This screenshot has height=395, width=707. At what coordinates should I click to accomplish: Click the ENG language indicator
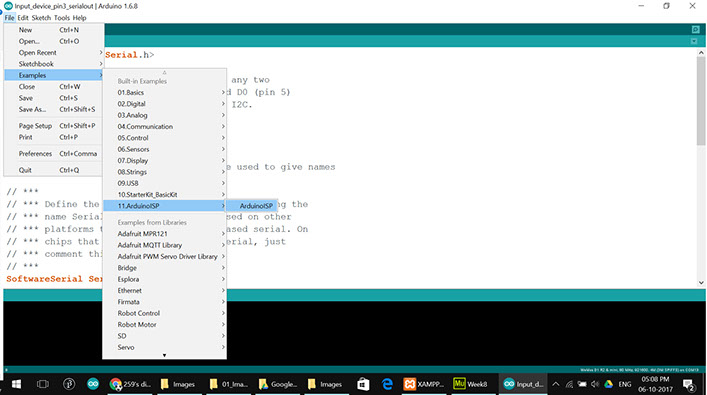pos(624,384)
